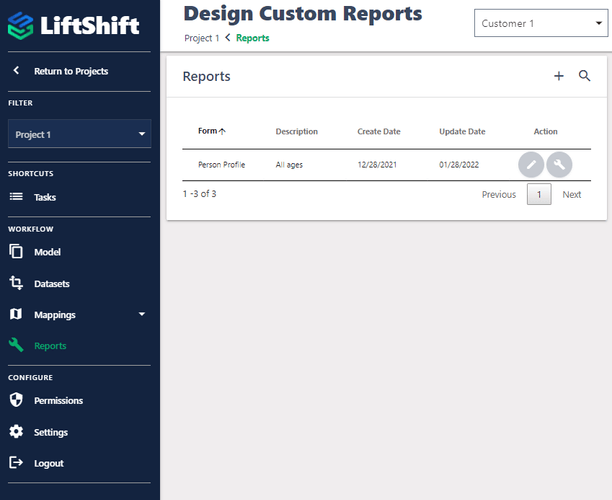
Task: Open the Project 1 filter dropdown
Action: (x=80, y=134)
